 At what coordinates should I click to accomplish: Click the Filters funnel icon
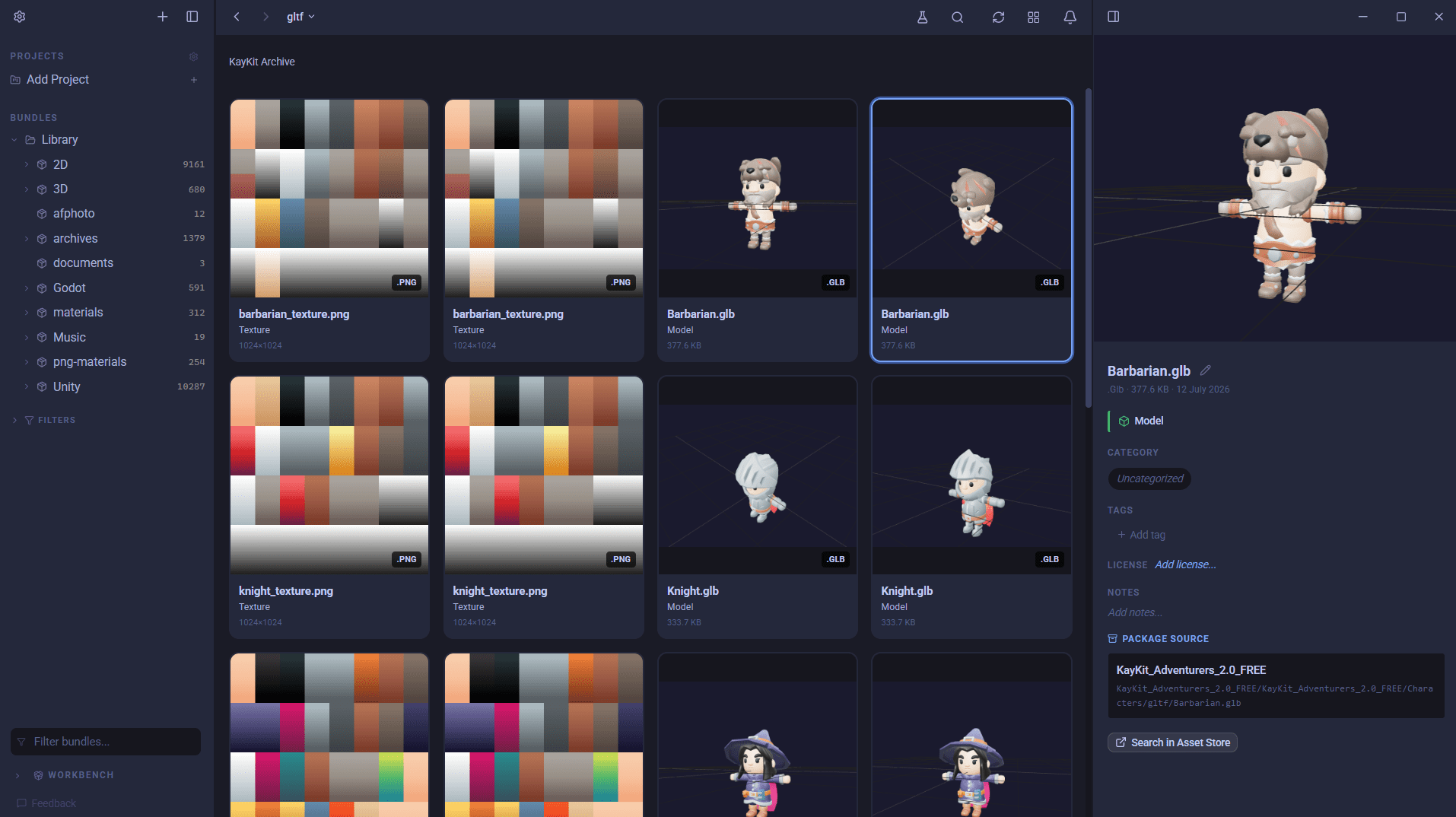pos(29,420)
